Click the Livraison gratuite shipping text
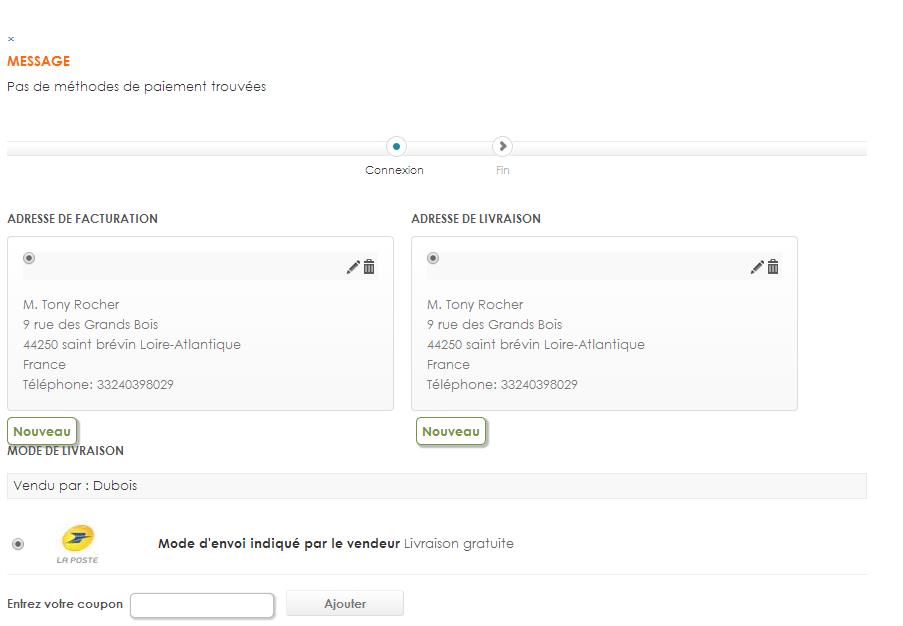The width and height of the screenshot is (903, 626). [459, 544]
